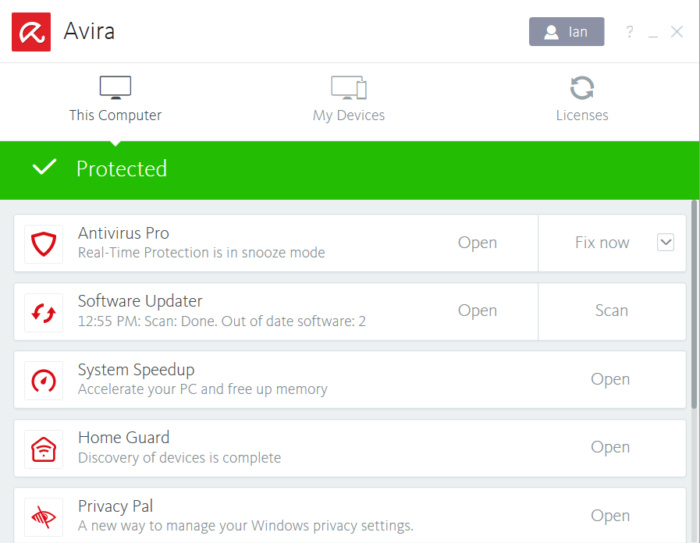700x543 pixels.
Task: Open System Speedup
Action: [610, 379]
